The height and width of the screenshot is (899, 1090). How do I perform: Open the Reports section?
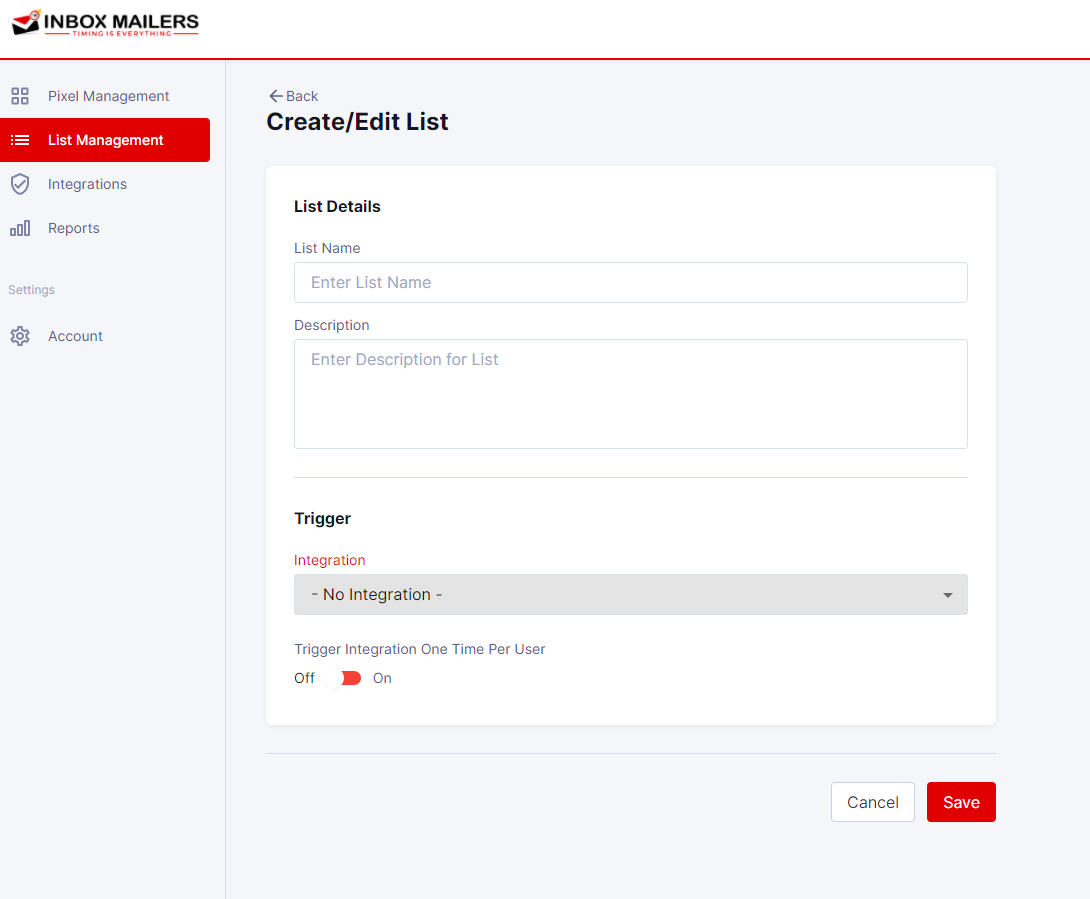(105, 228)
